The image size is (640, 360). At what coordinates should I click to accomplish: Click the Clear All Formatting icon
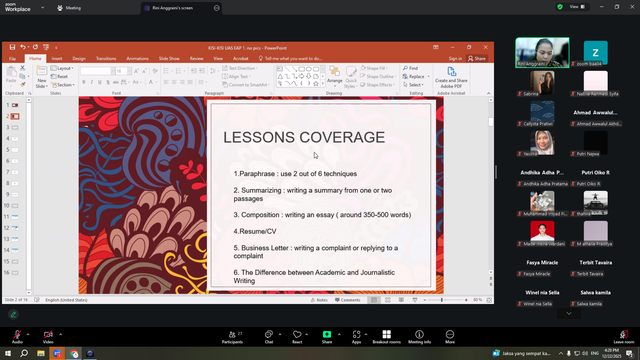(x=155, y=71)
